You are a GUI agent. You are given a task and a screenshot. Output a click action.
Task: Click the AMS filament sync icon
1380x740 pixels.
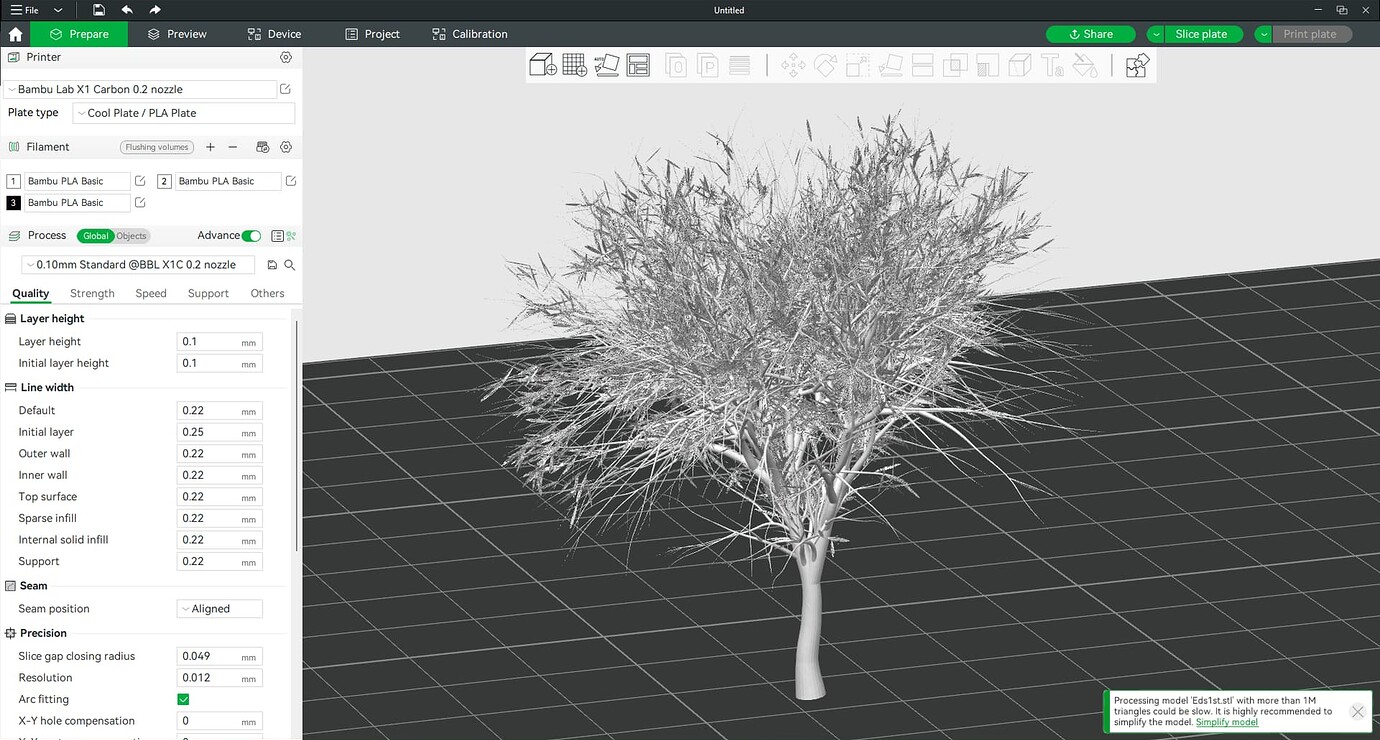coord(263,147)
